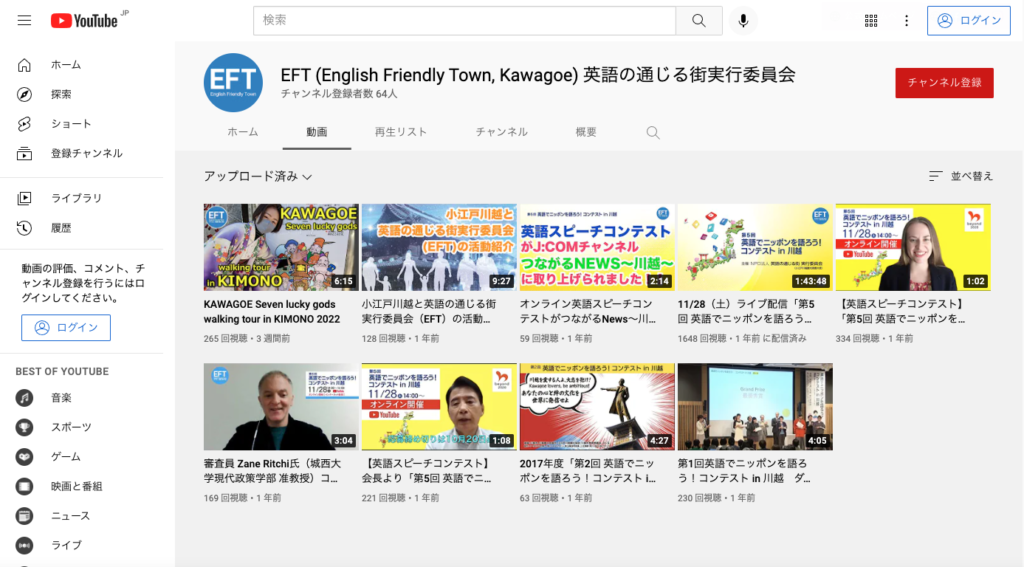Screen dimensions: 1024x567
Task: Click the EFT channel avatar
Action: 233,83
